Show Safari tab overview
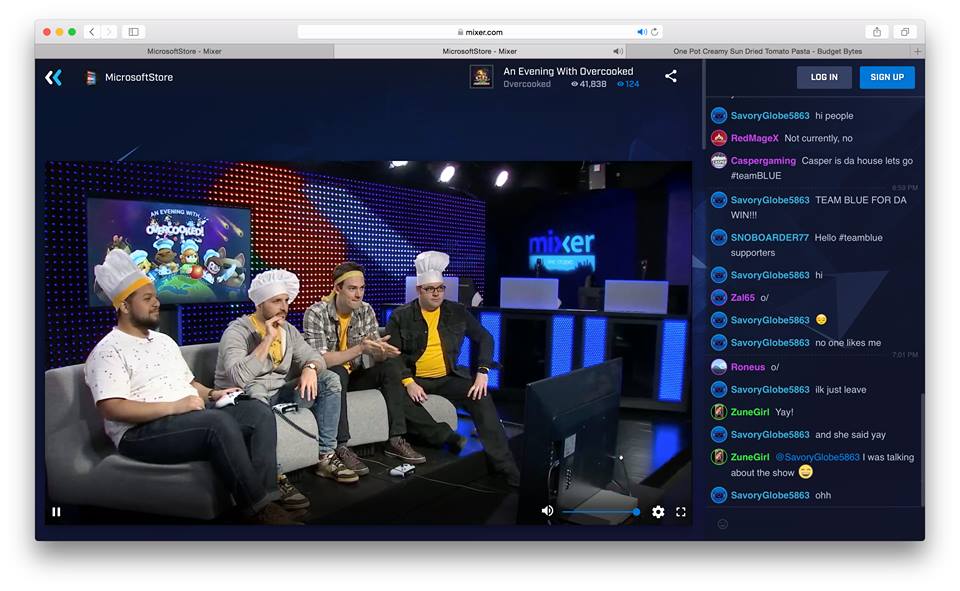Image resolution: width=960 pixels, height=591 pixels. click(x=905, y=32)
